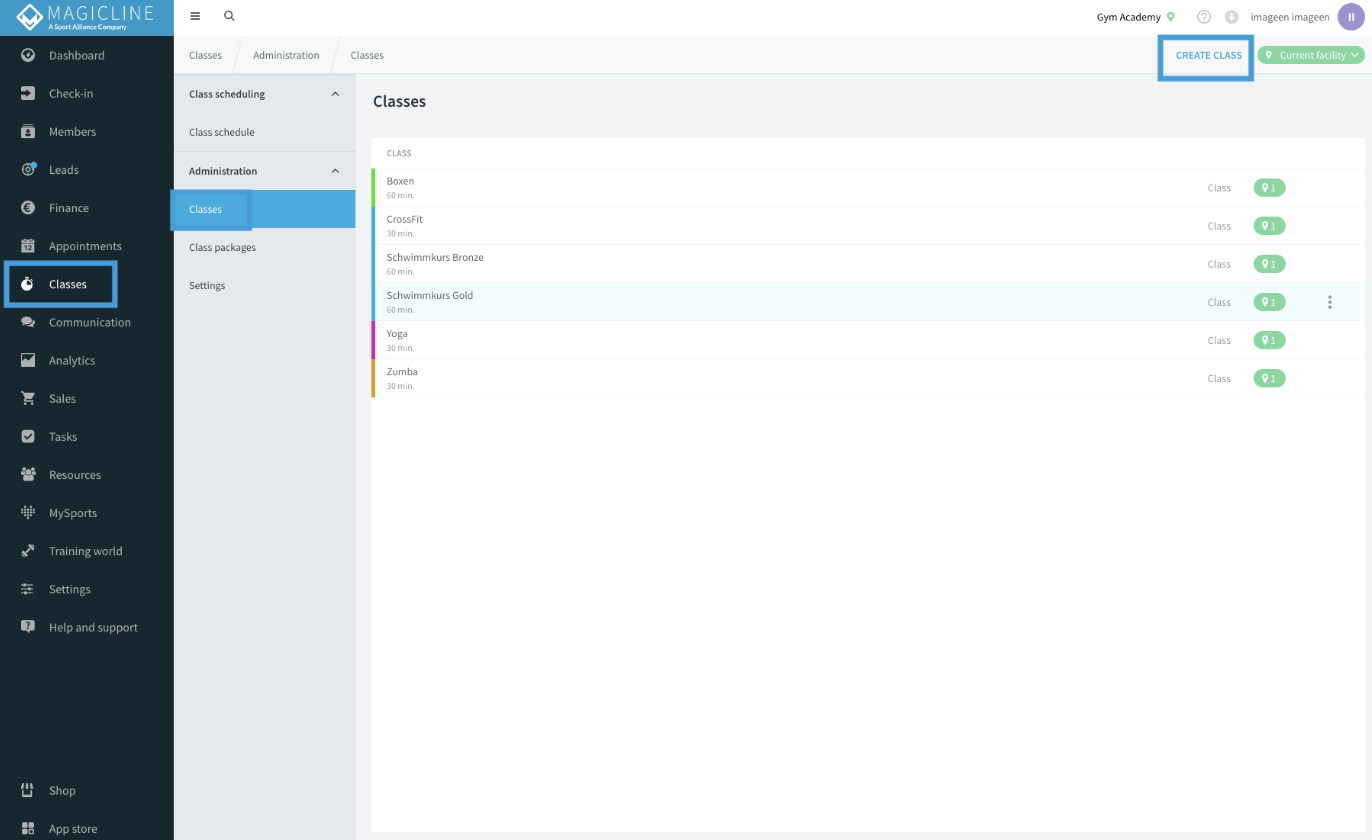Open the help question mark icon
The height and width of the screenshot is (840, 1372).
[x=1204, y=17]
